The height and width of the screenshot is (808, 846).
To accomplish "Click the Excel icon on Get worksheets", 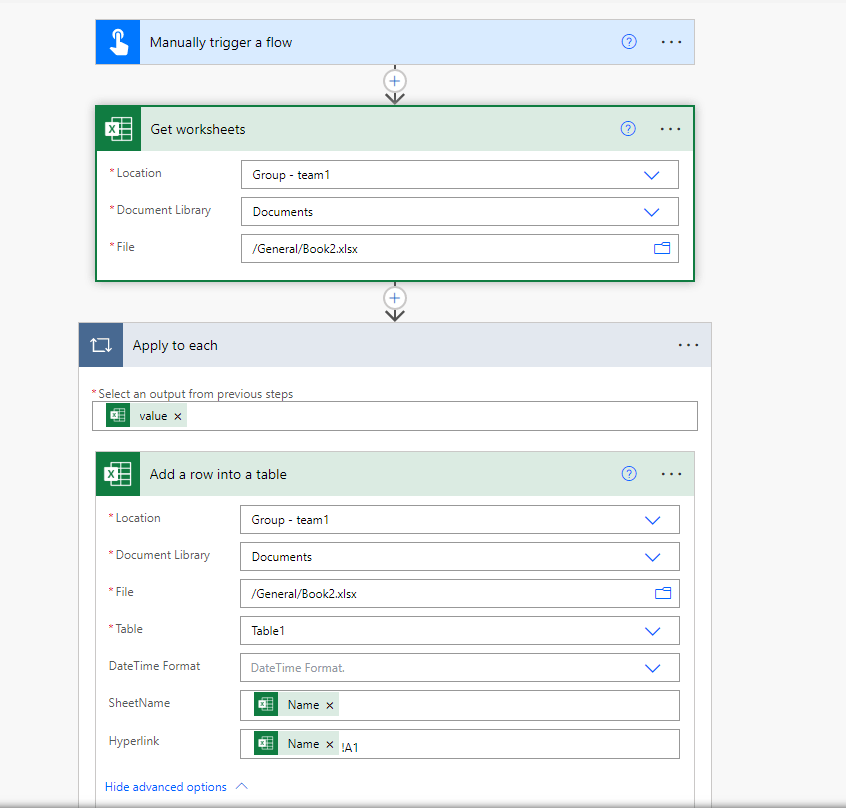I will pos(119,129).
